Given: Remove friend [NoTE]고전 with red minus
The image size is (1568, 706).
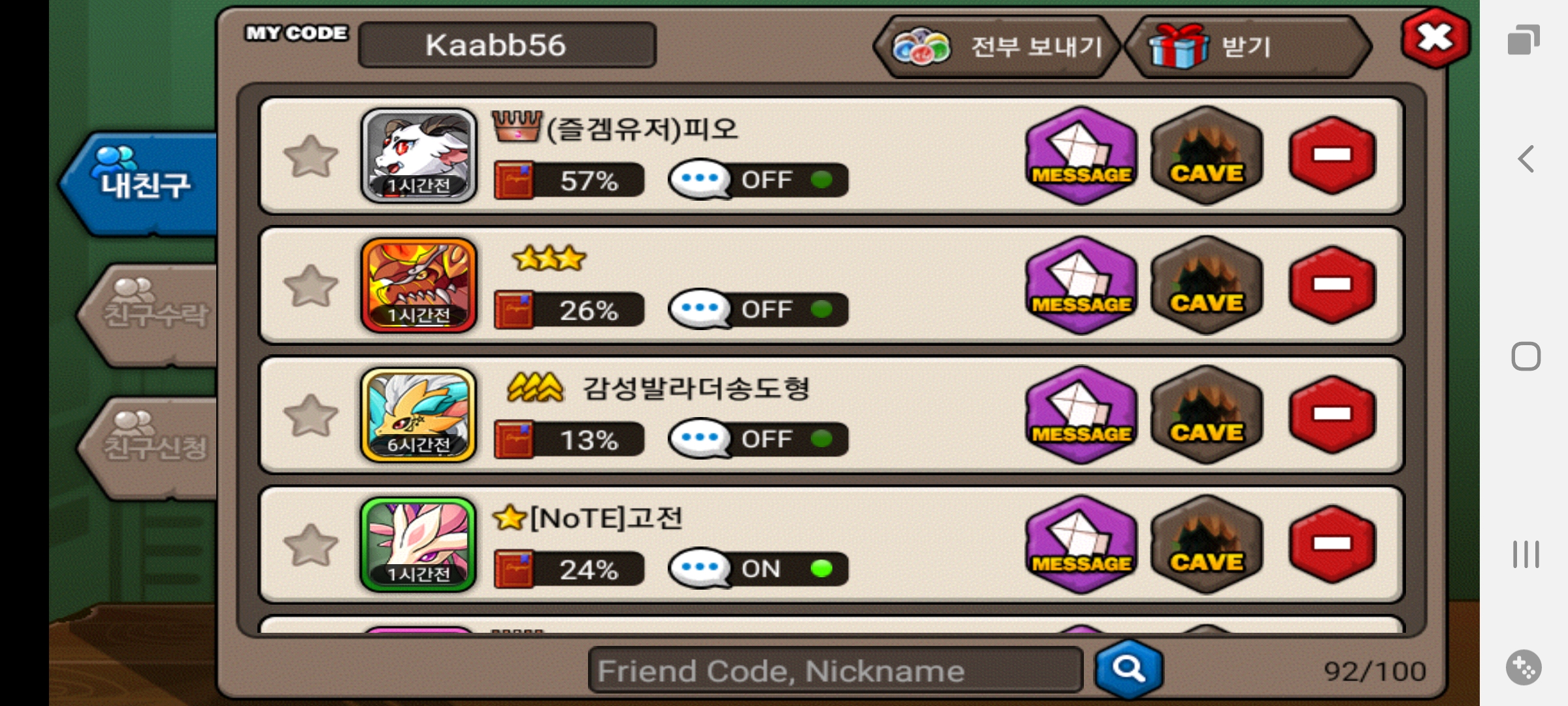Looking at the screenshot, I should coord(1333,544).
